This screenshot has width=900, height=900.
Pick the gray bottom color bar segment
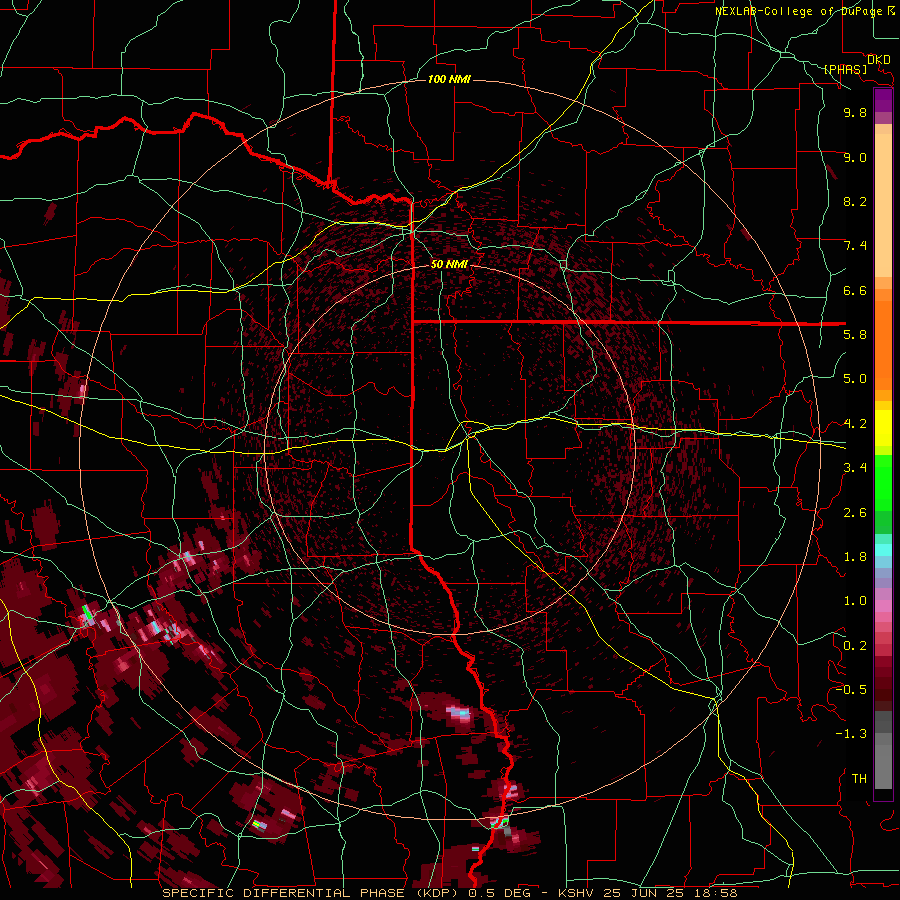coord(883,767)
